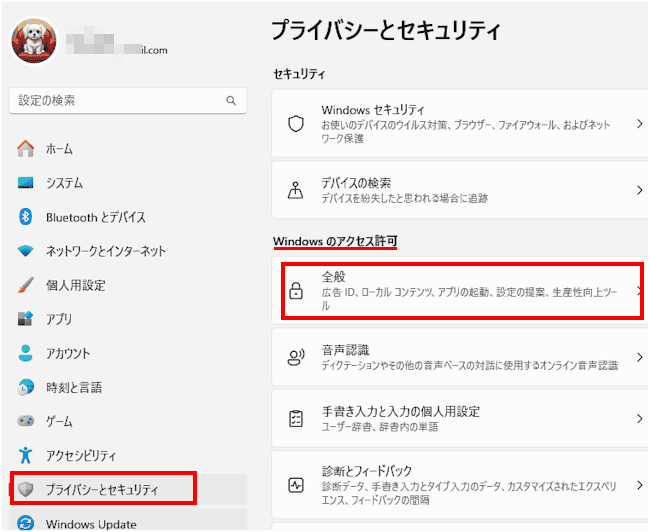Viewport: 650px width, 532px height.
Task: Open the アカウント sidebar label
Action: point(68,353)
